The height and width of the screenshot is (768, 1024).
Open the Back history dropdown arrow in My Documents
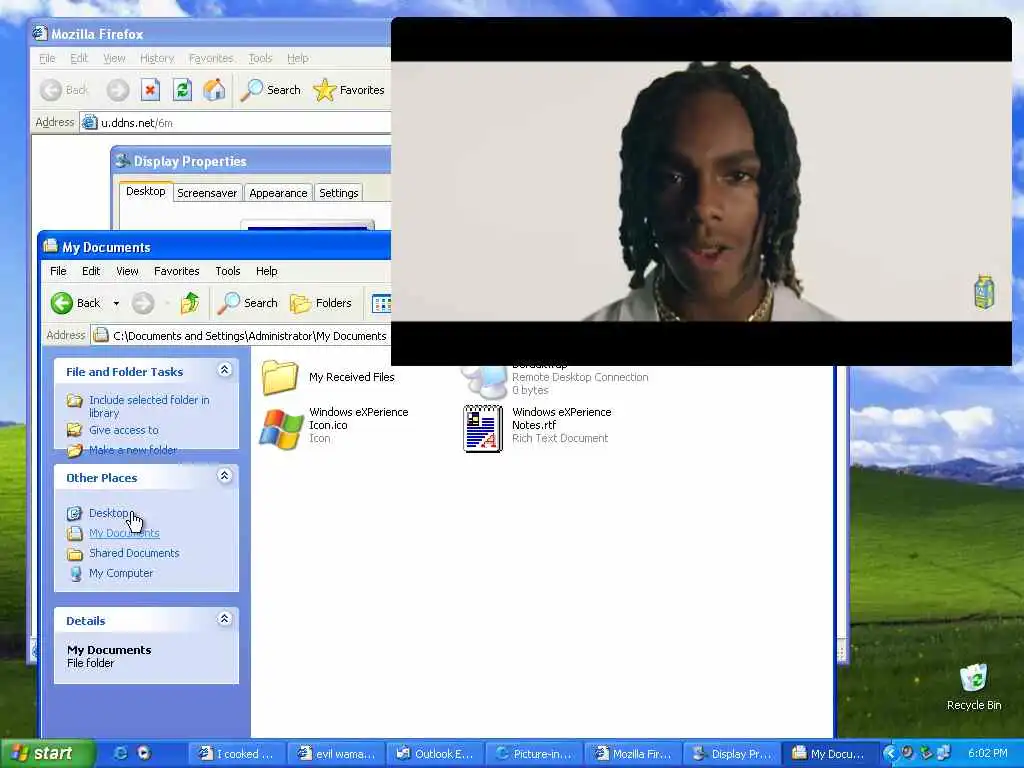point(116,304)
